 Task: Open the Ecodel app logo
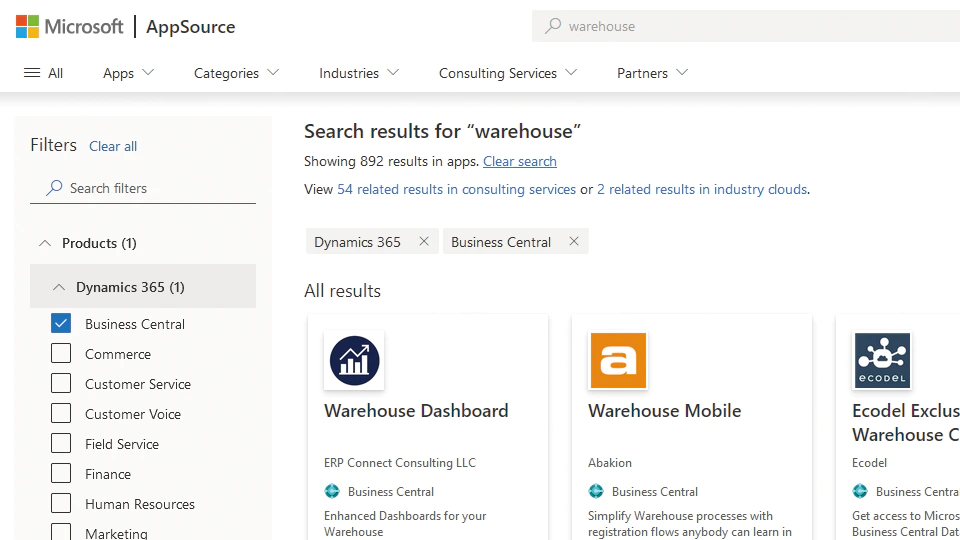(x=882, y=361)
